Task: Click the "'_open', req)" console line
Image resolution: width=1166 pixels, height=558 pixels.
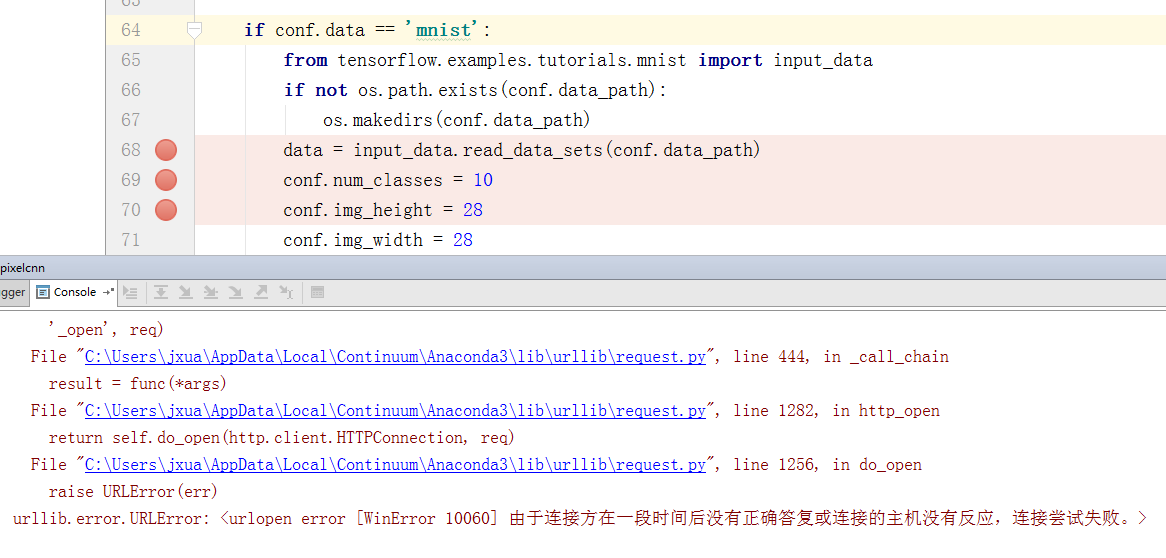Action: [106, 330]
